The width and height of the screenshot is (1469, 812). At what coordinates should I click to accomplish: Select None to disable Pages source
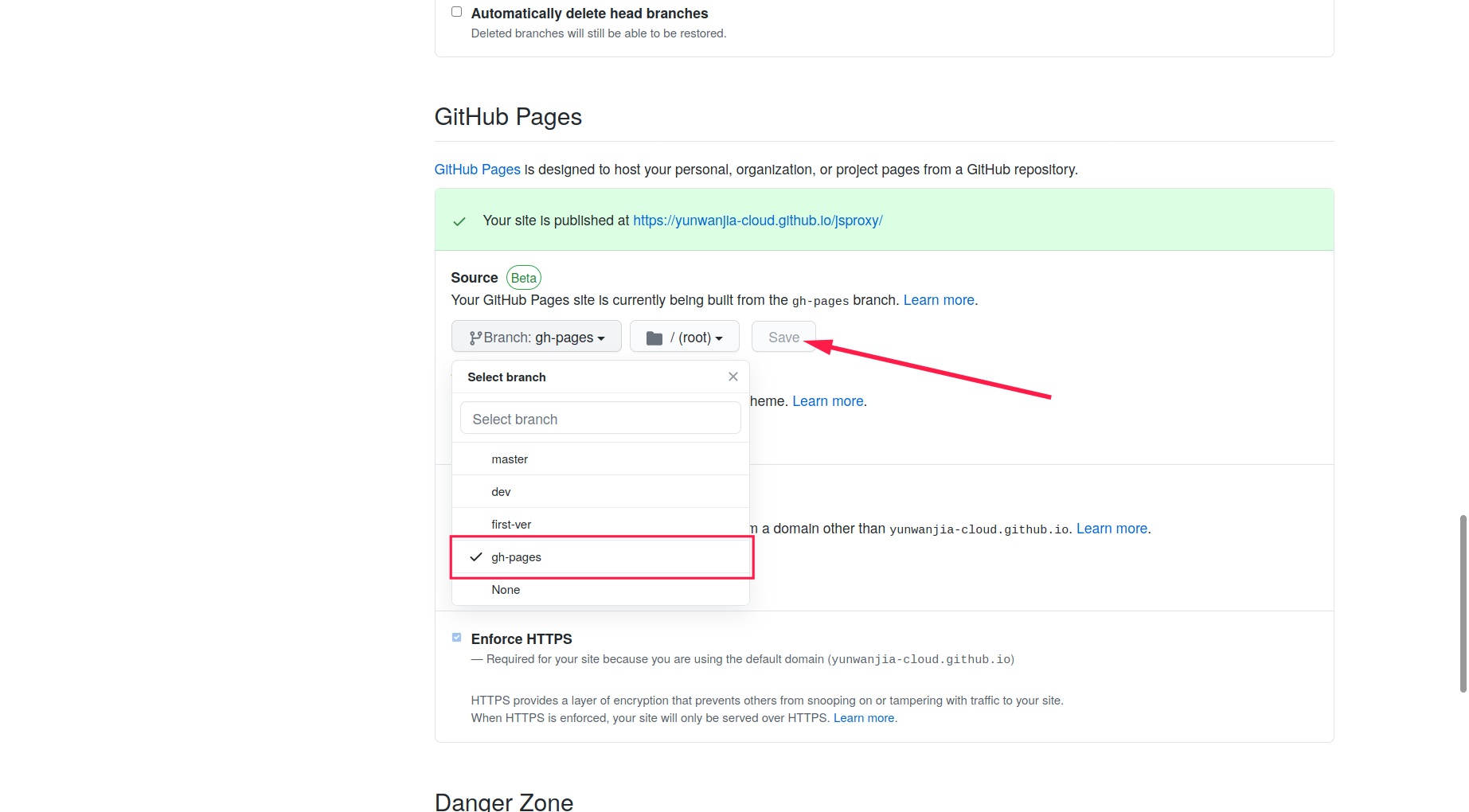pyautogui.click(x=506, y=589)
